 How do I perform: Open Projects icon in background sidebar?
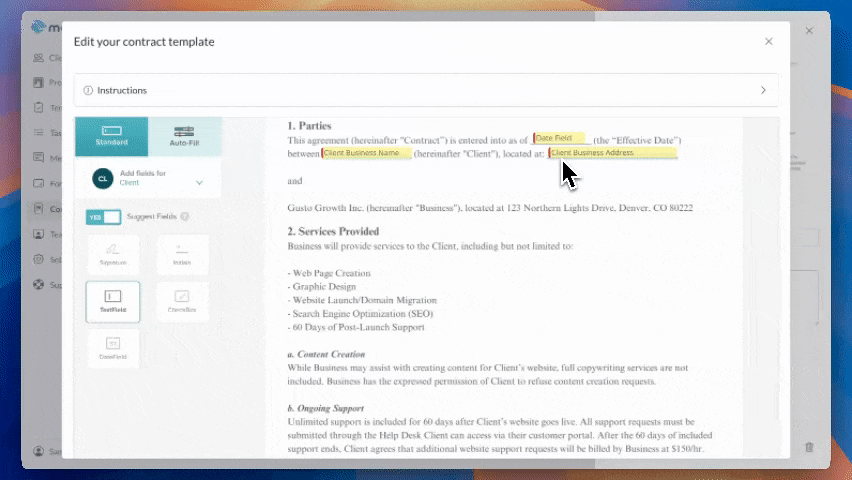click(x=38, y=83)
